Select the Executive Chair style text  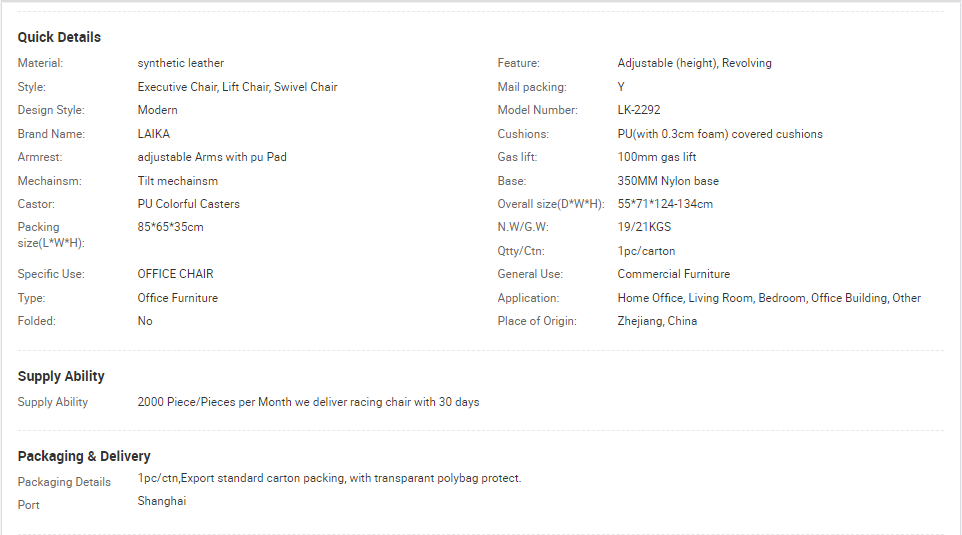tap(177, 87)
